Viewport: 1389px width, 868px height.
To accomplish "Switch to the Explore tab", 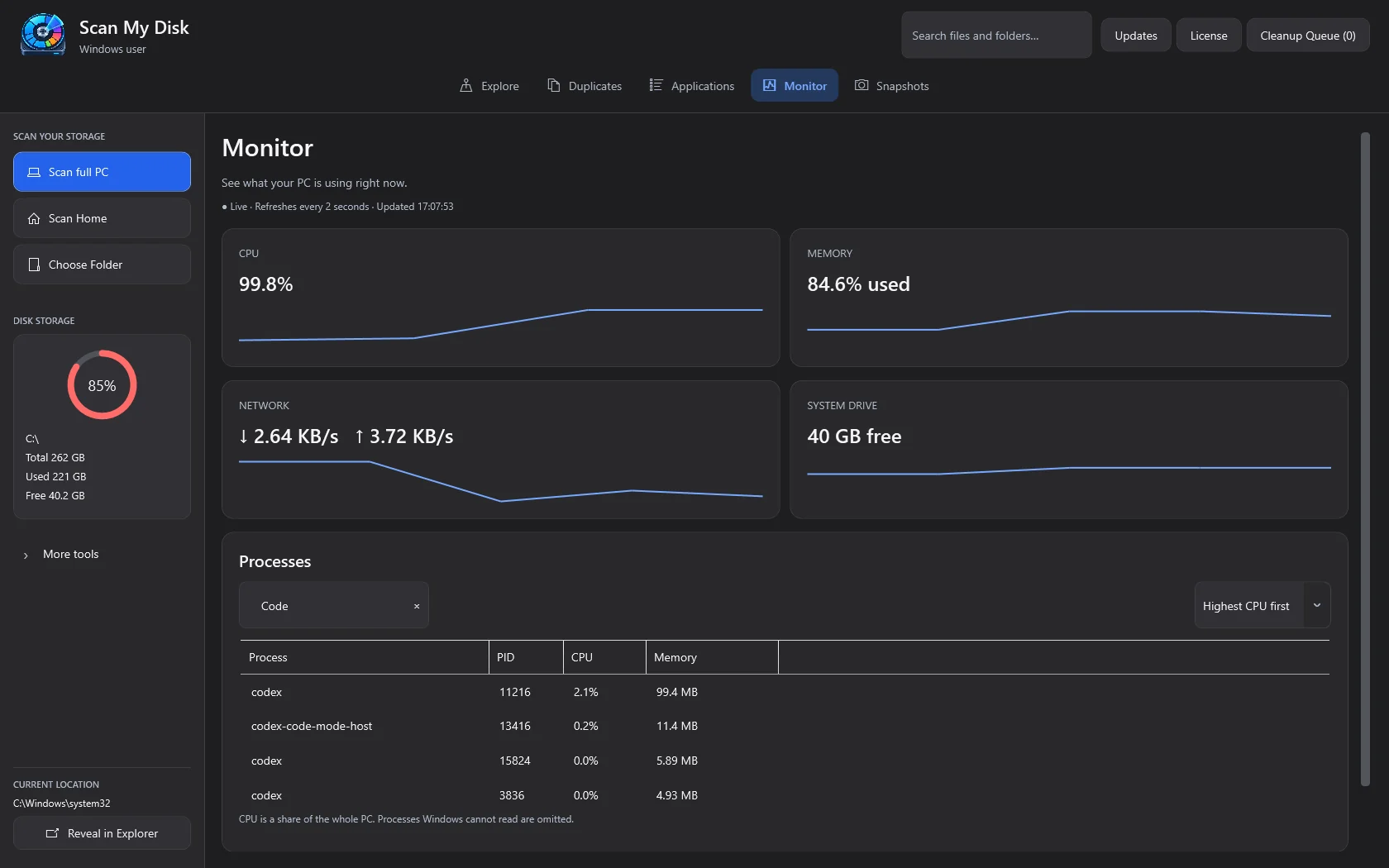I will click(489, 85).
